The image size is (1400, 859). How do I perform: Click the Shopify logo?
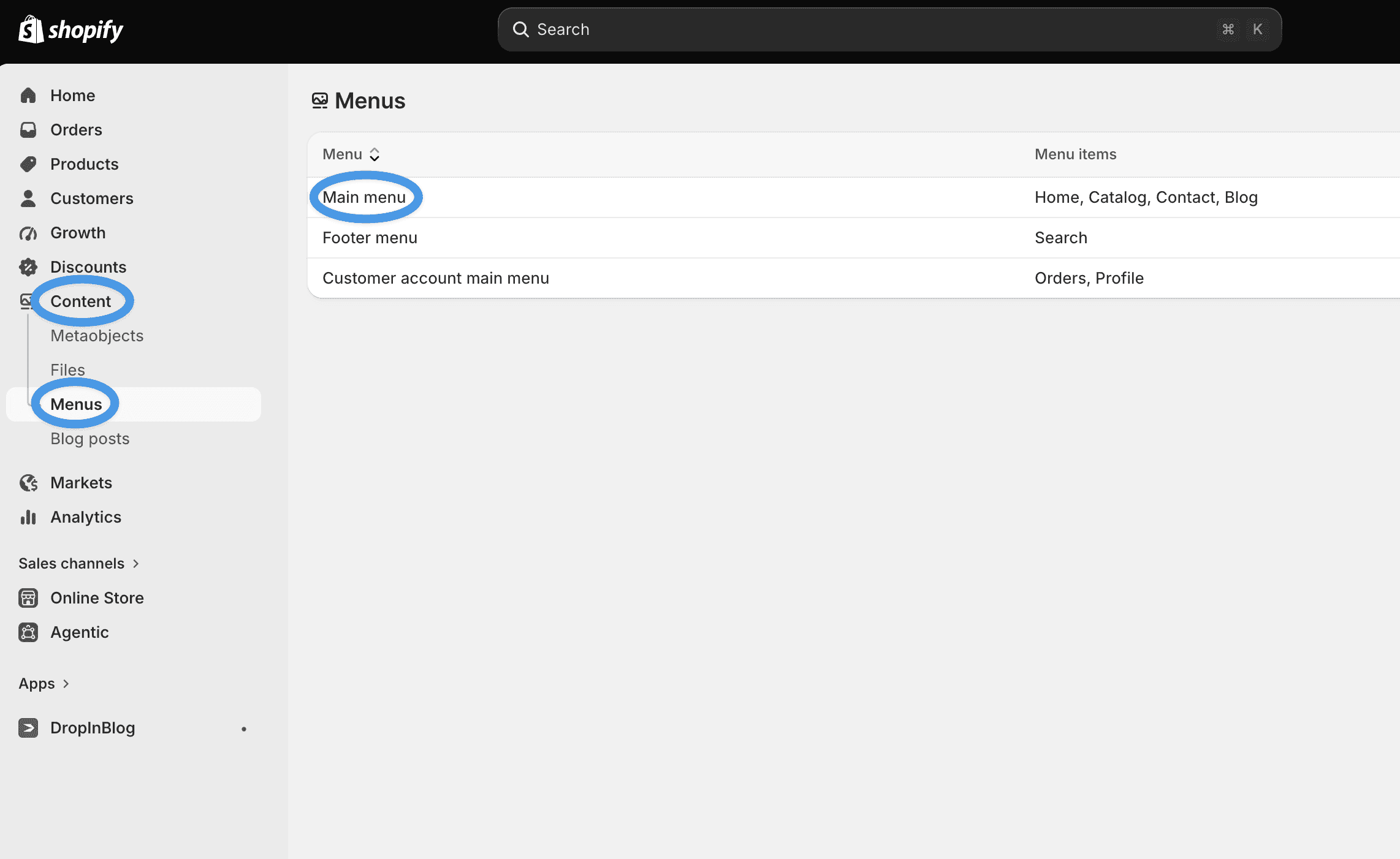[70, 29]
